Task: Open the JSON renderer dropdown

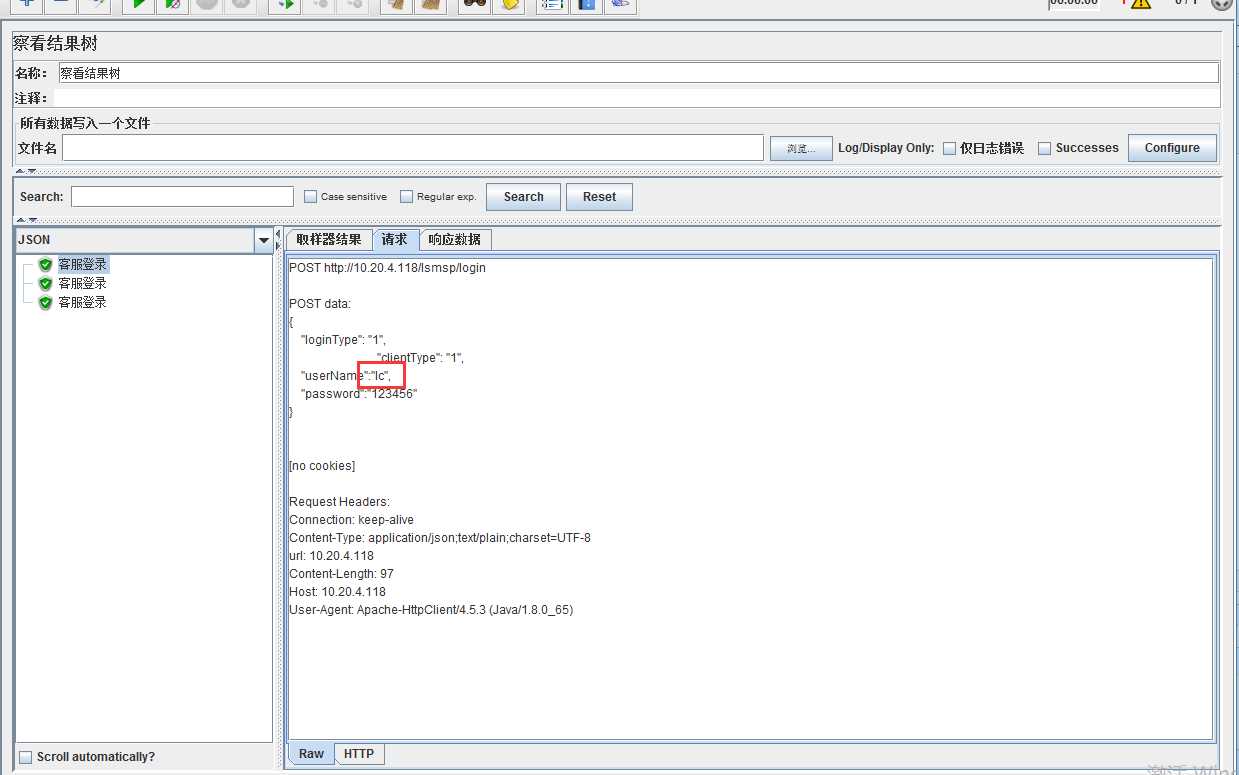Action: [264, 240]
